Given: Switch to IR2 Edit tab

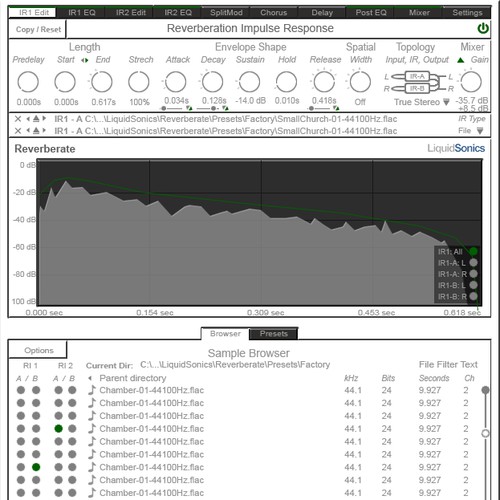Looking at the screenshot, I should pyautogui.click(x=131, y=13).
